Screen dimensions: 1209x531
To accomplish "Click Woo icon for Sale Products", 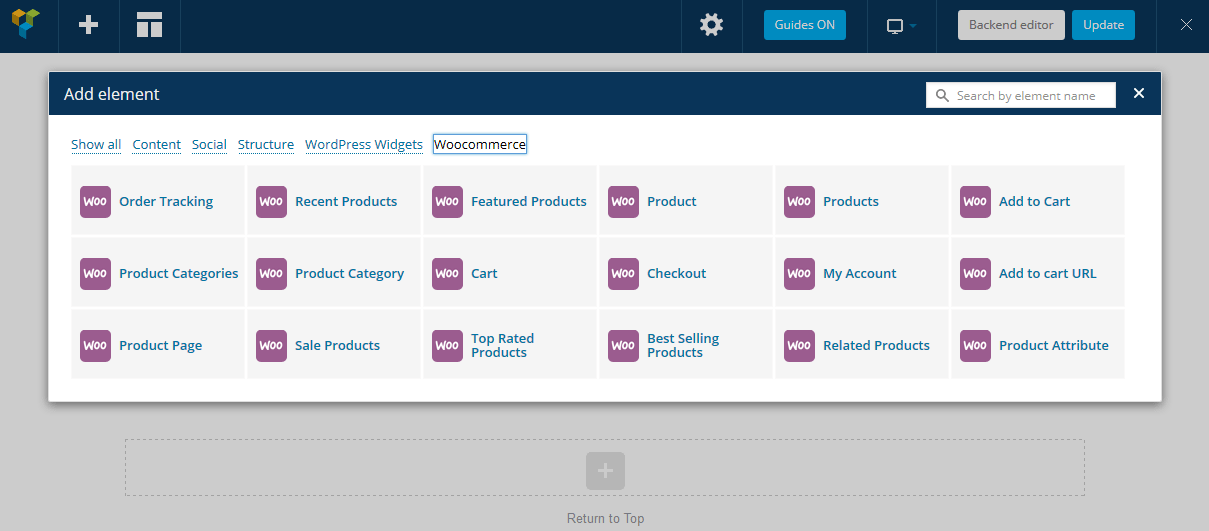I will 272,345.
